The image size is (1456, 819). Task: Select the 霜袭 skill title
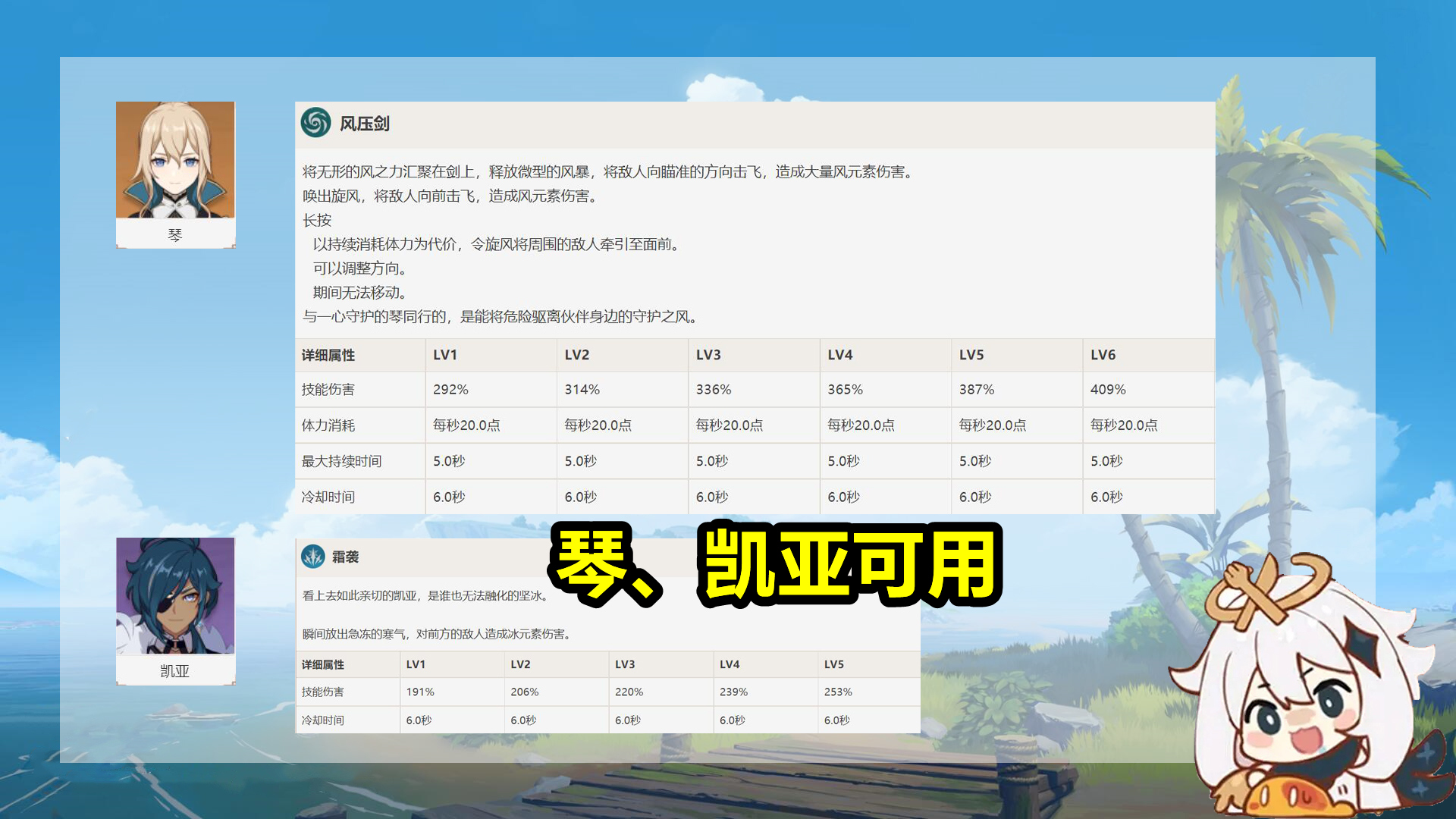tap(345, 557)
